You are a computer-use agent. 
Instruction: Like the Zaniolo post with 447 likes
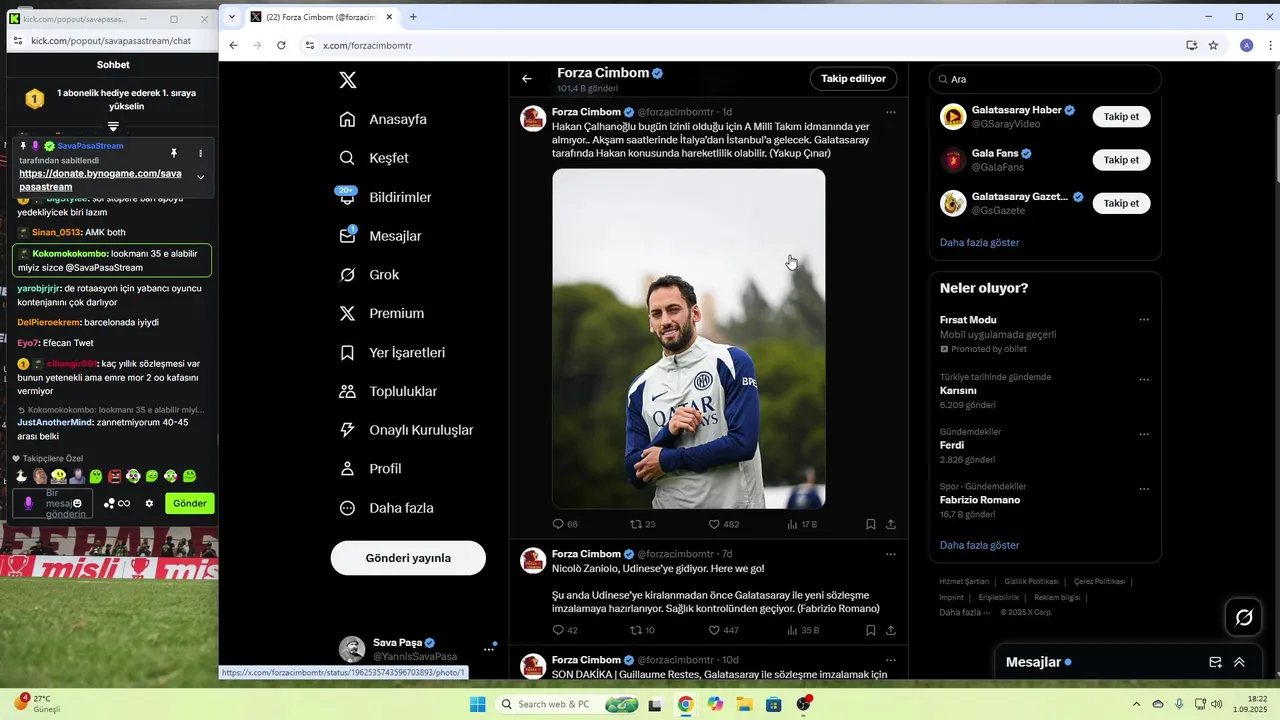(723, 630)
